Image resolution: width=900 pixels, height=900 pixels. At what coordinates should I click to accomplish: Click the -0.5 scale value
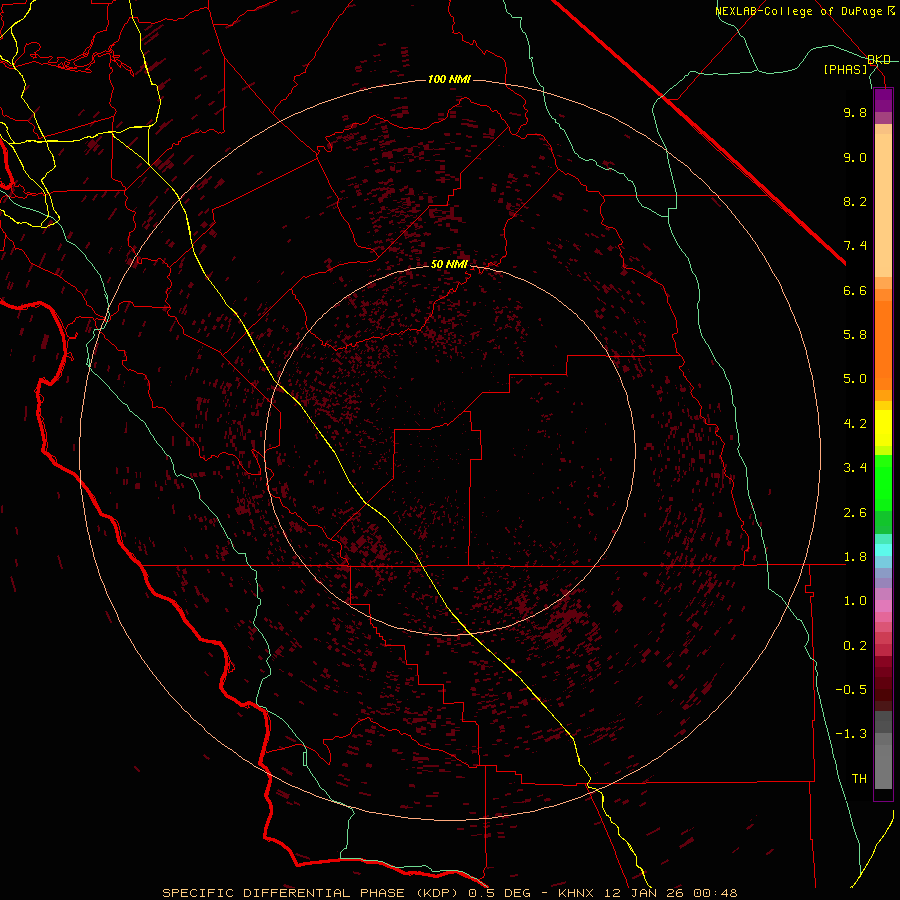pyautogui.click(x=851, y=690)
